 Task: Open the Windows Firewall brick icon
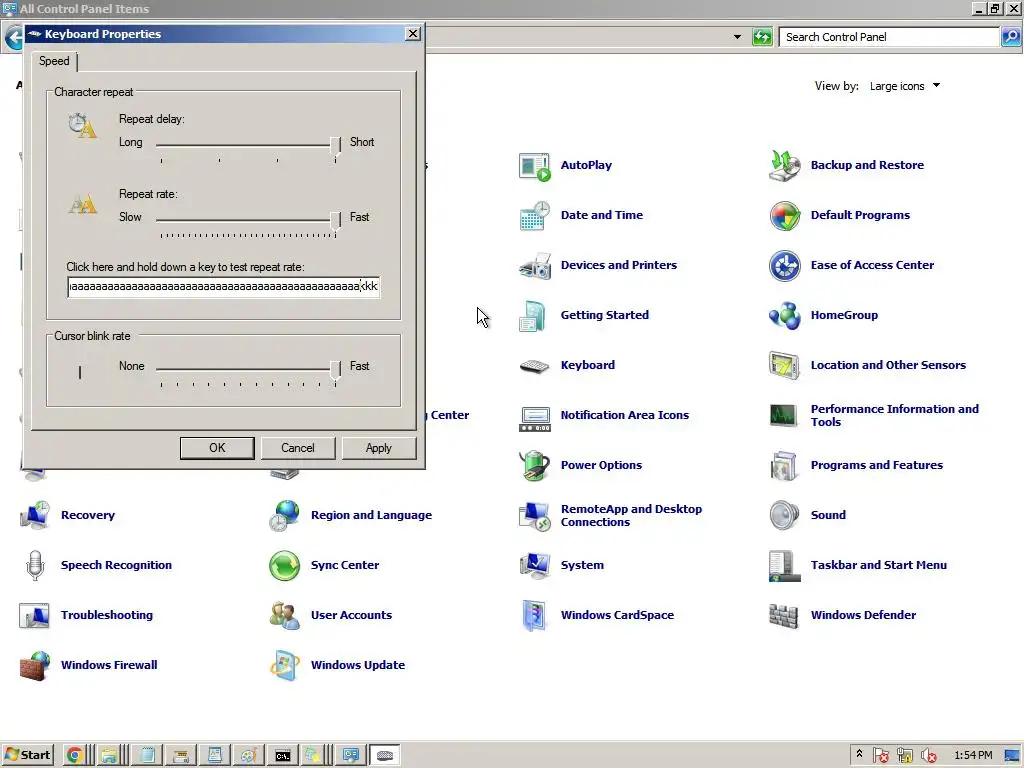(35, 665)
